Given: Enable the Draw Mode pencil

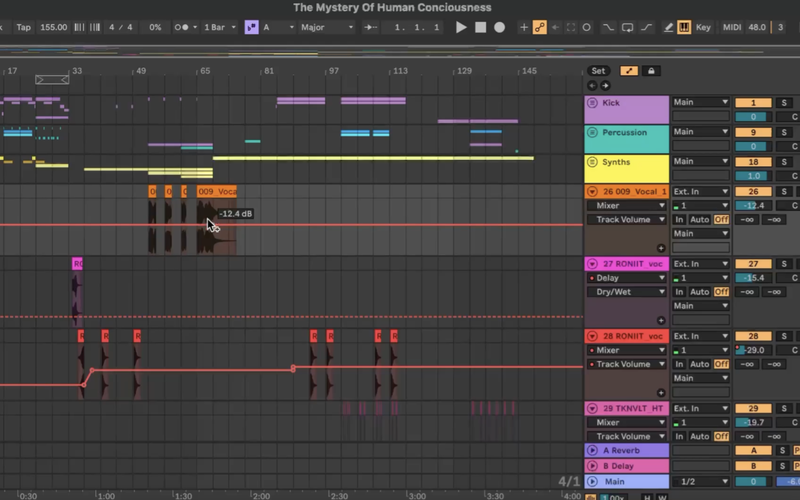Looking at the screenshot, I should pos(666,27).
